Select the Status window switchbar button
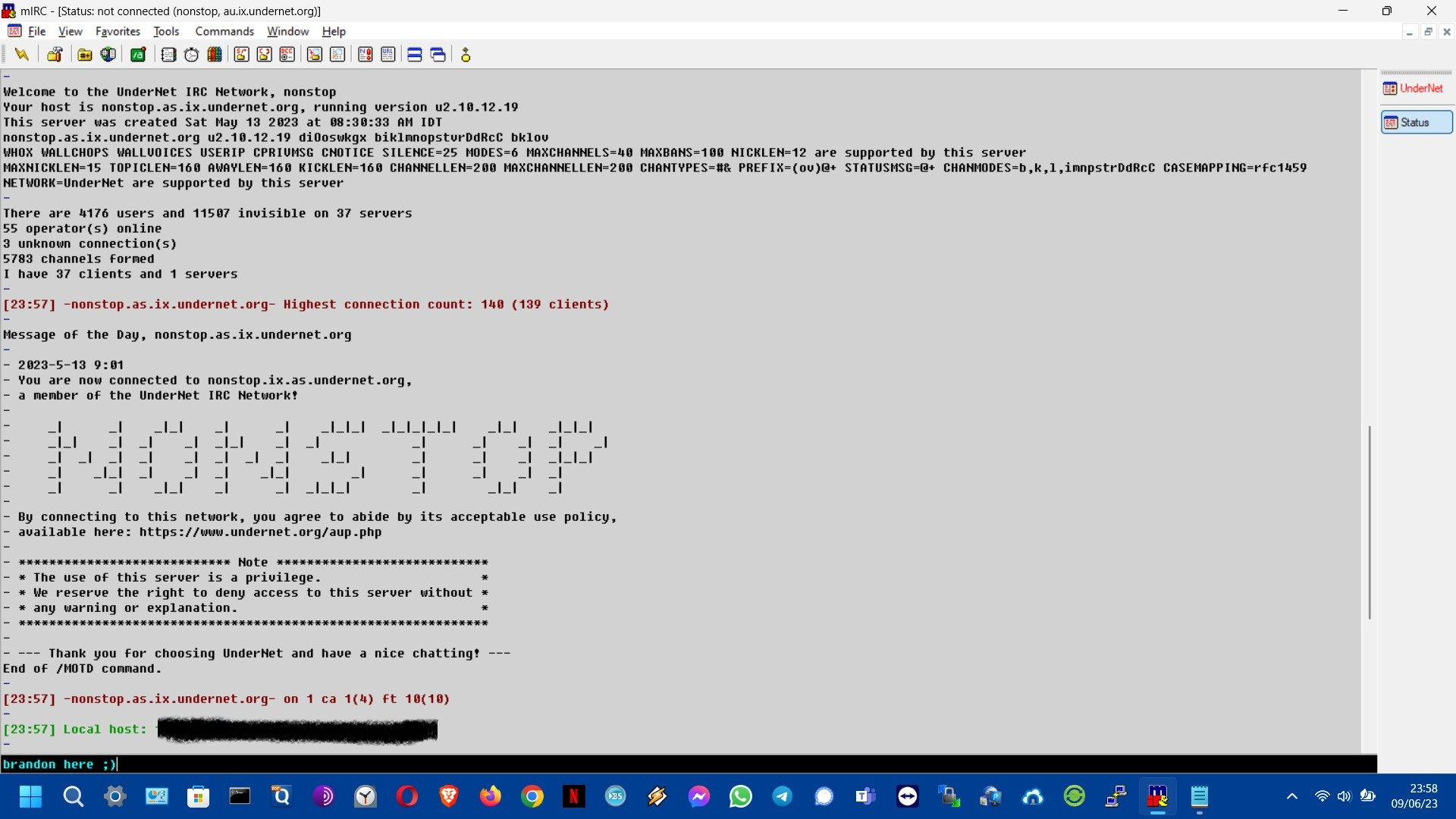 coord(1417,122)
